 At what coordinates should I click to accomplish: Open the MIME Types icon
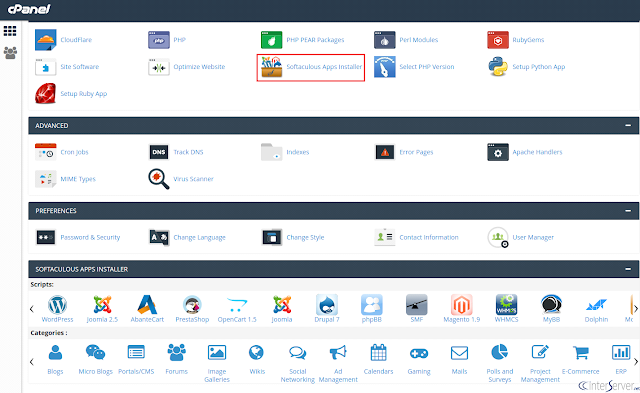tap(45, 179)
